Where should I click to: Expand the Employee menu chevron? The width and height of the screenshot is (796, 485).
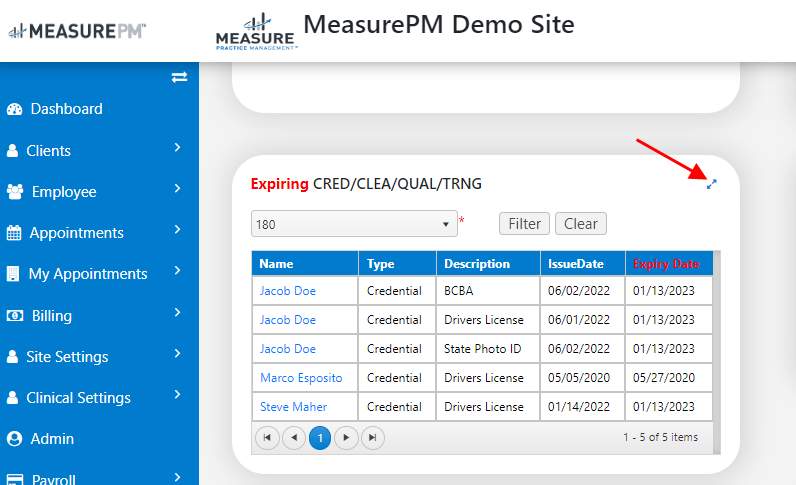pyautogui.click(x=177, y=188)
